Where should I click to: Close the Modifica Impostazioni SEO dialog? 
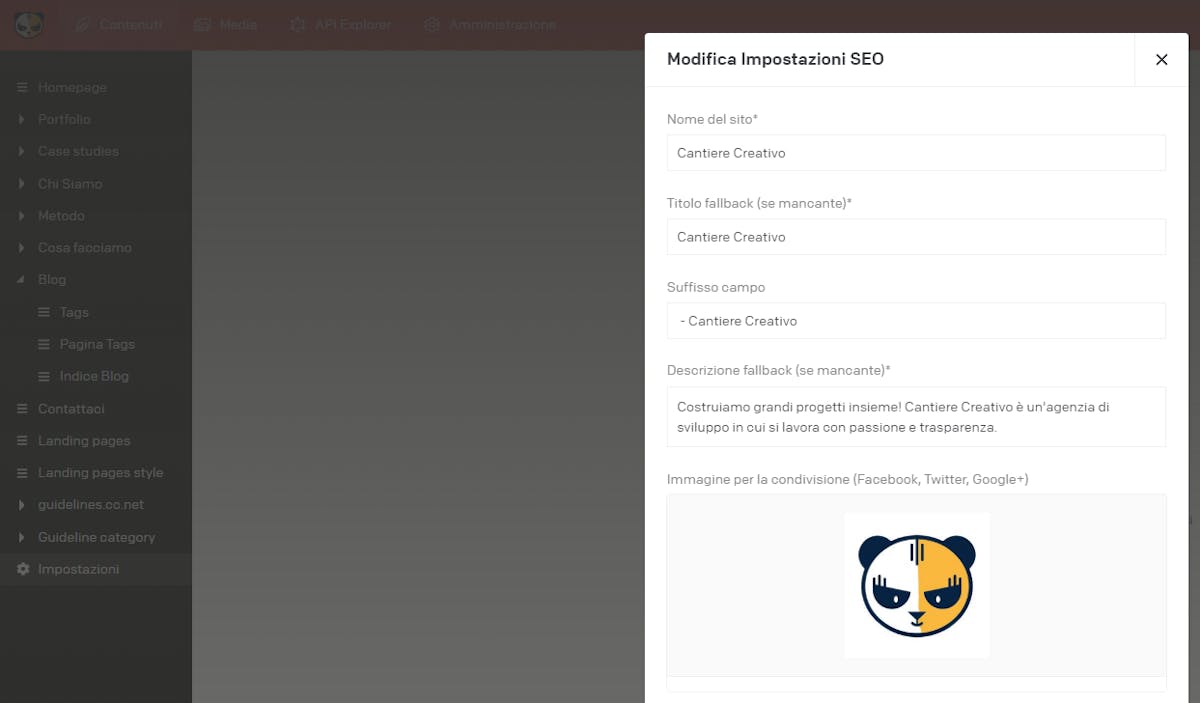(x=1161, y=60)
